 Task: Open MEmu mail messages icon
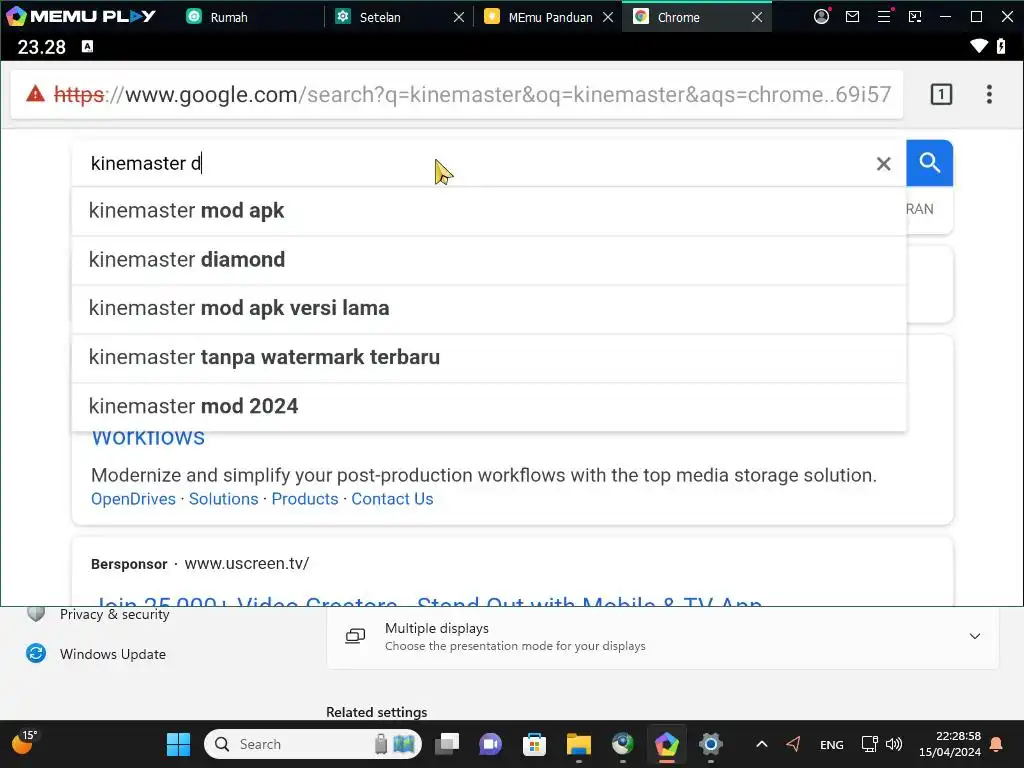[852, 17]
